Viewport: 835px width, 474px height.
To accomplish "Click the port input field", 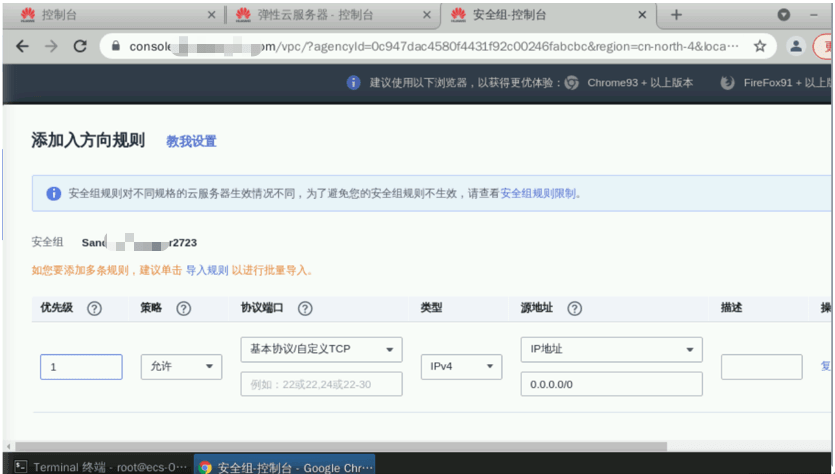I will click(x=321, y=384).
